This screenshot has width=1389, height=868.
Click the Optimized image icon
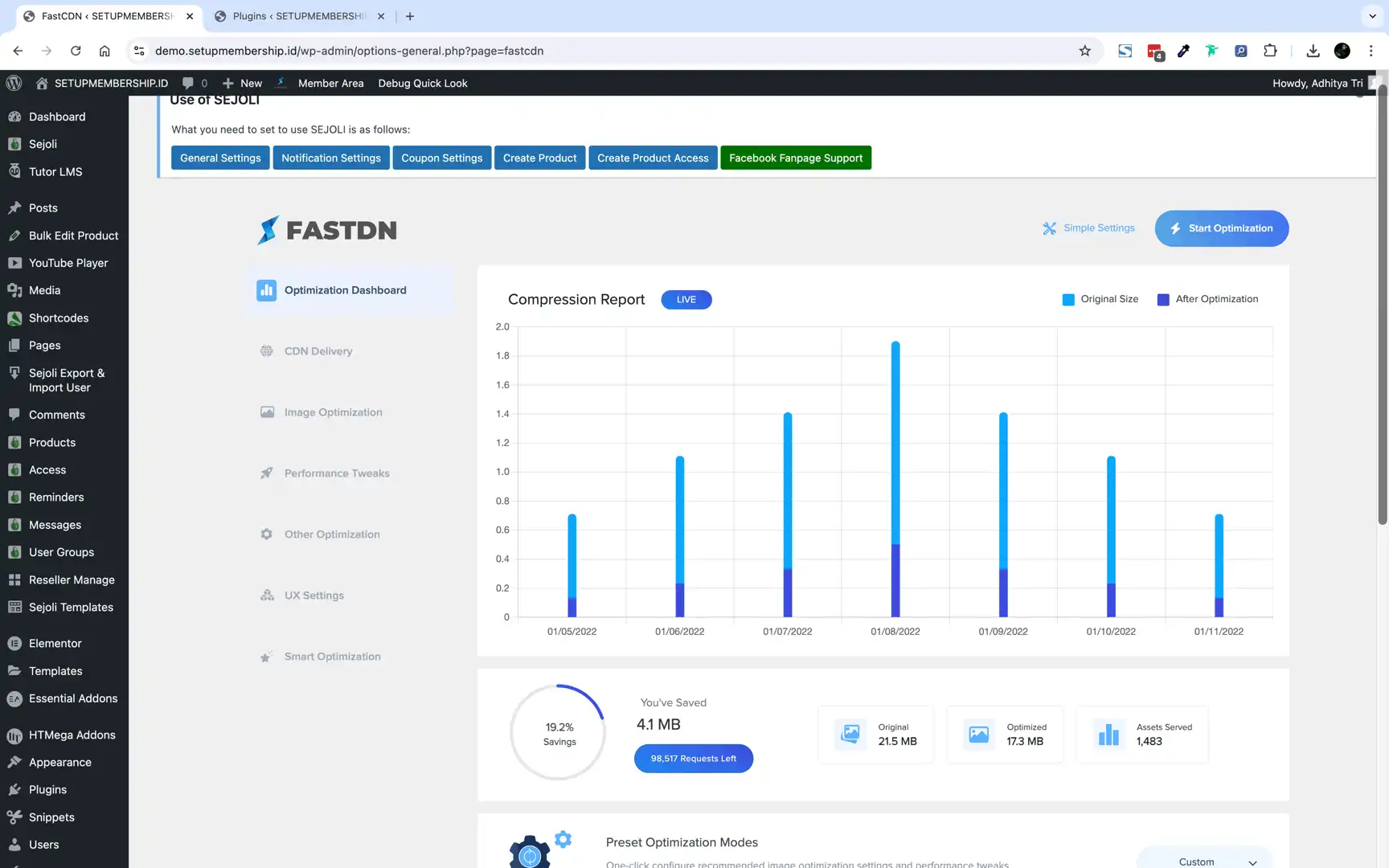pyautogui.click(x=979, y=734)
